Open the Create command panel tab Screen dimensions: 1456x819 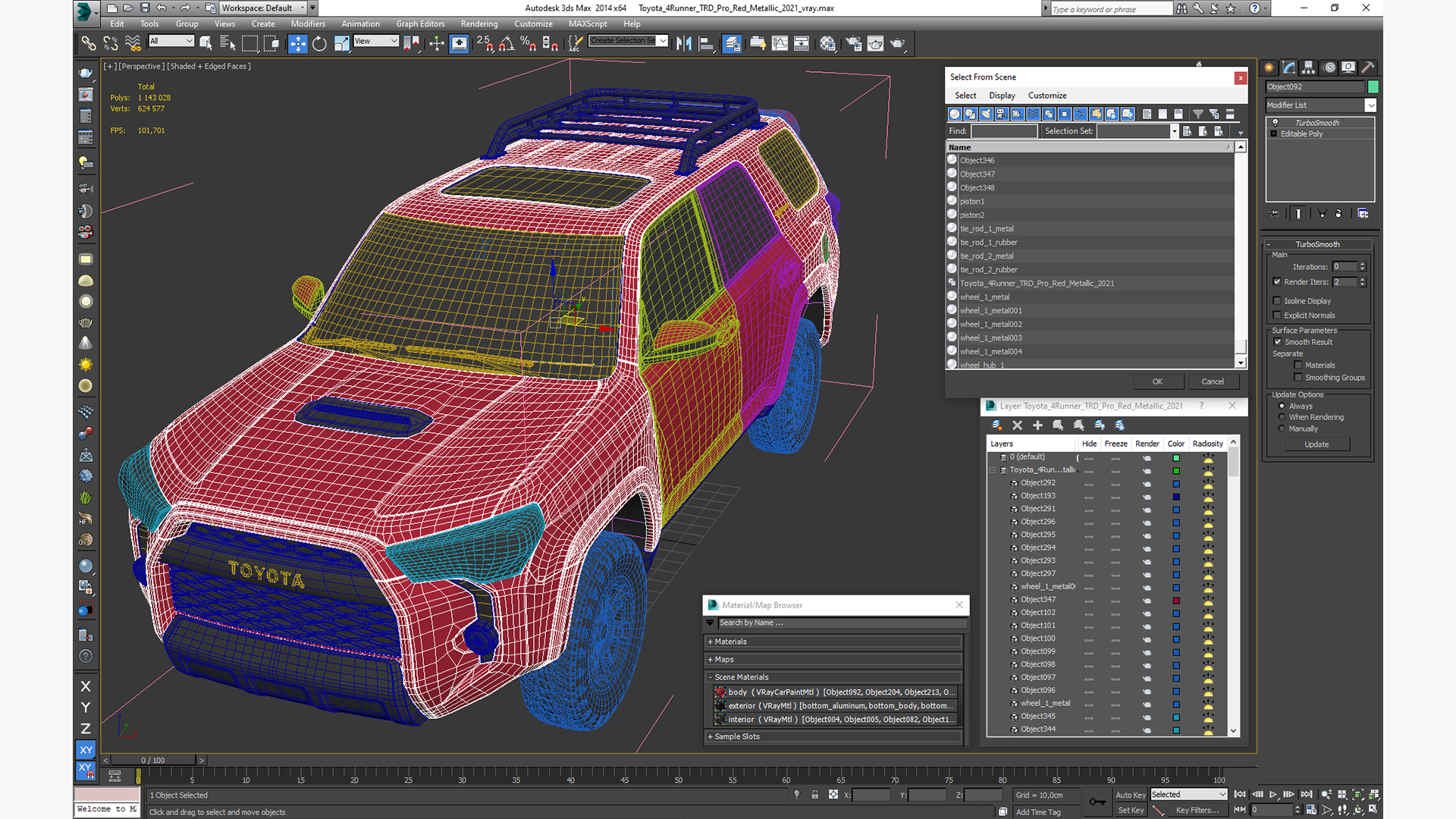coord(1269,67)
